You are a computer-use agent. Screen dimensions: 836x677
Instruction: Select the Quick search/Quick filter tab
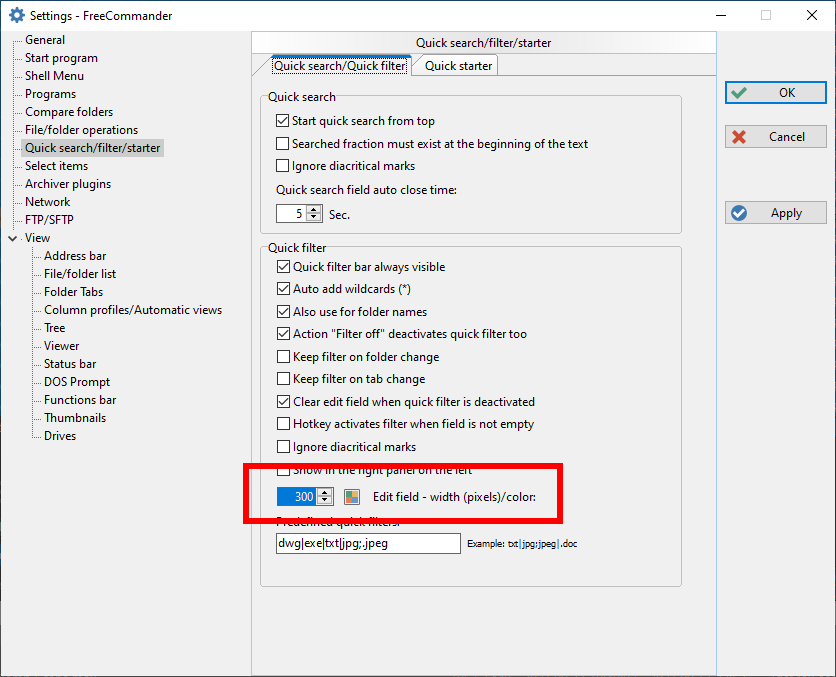click(x=340, y=66)
